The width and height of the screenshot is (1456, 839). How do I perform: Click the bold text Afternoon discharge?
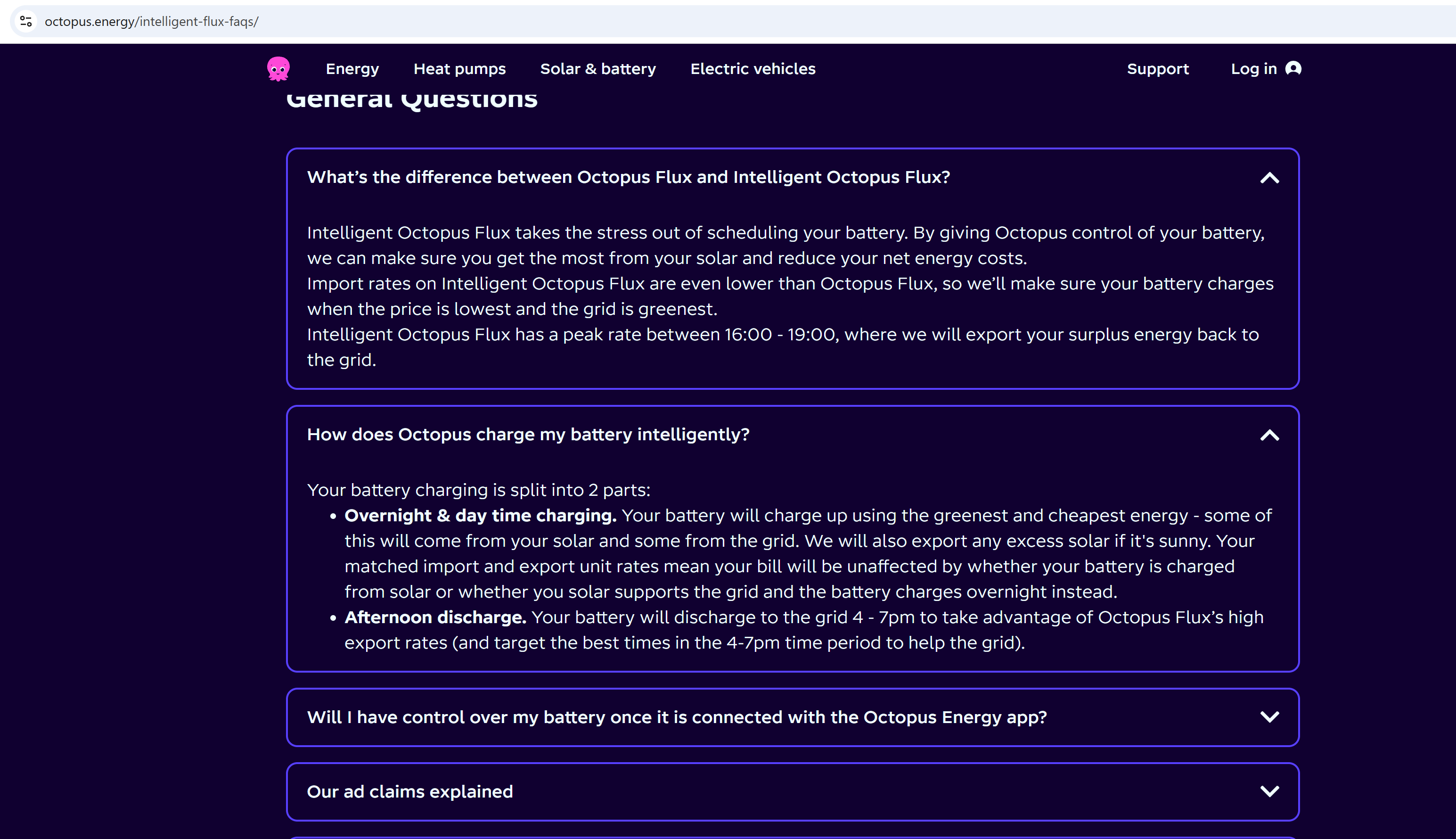point(435,617)
